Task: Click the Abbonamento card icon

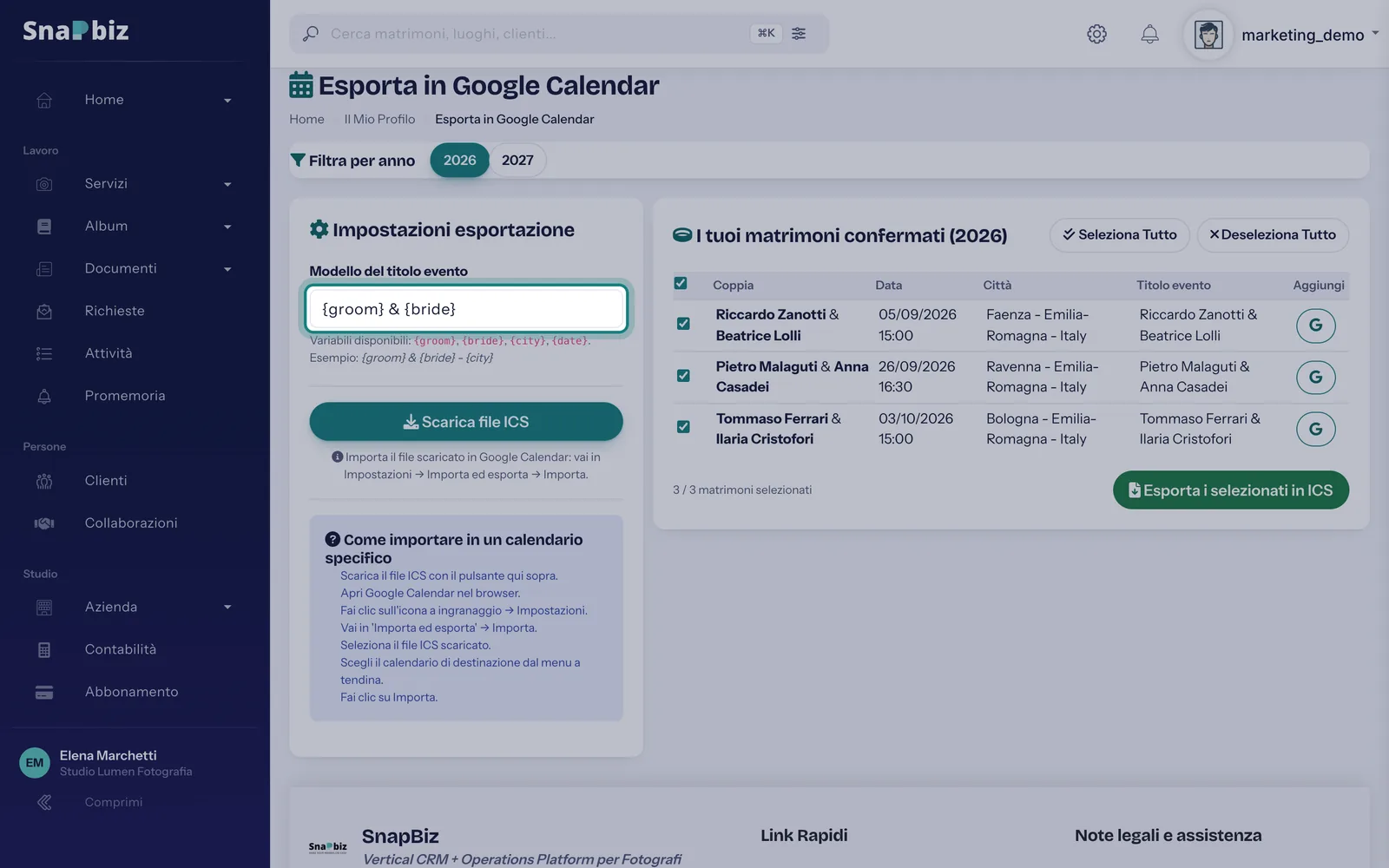Action: (44, 692)
